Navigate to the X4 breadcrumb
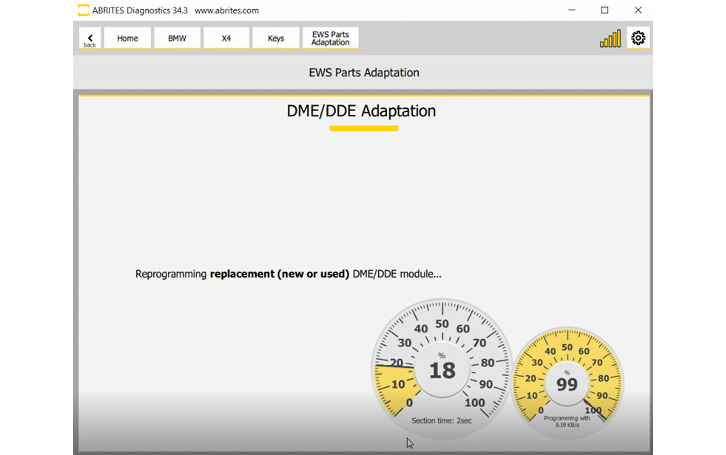The height and width of the screenshot is (455, 726). [226, 38]
